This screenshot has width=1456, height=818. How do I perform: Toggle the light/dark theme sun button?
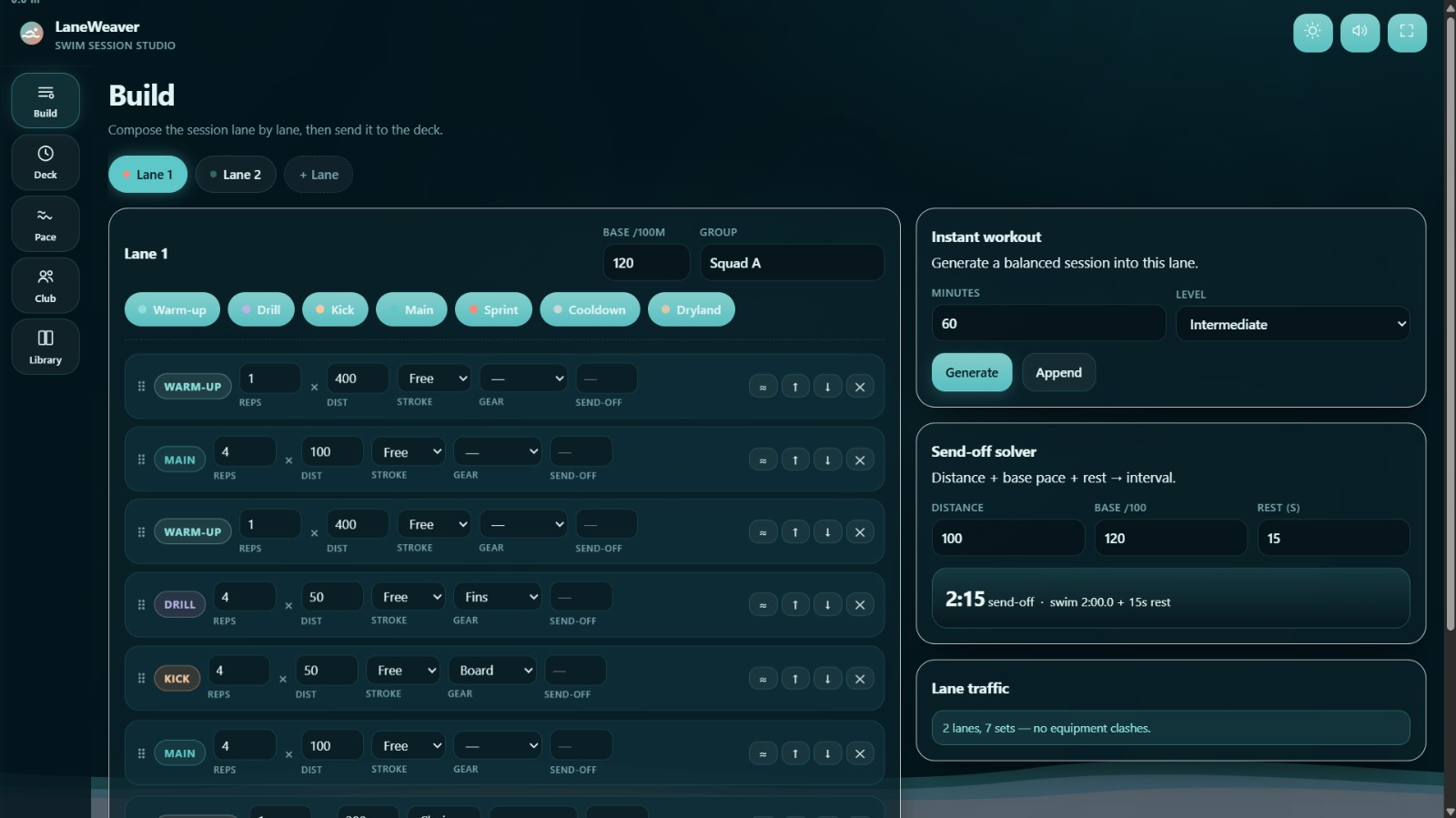[x=1312, y=32]
